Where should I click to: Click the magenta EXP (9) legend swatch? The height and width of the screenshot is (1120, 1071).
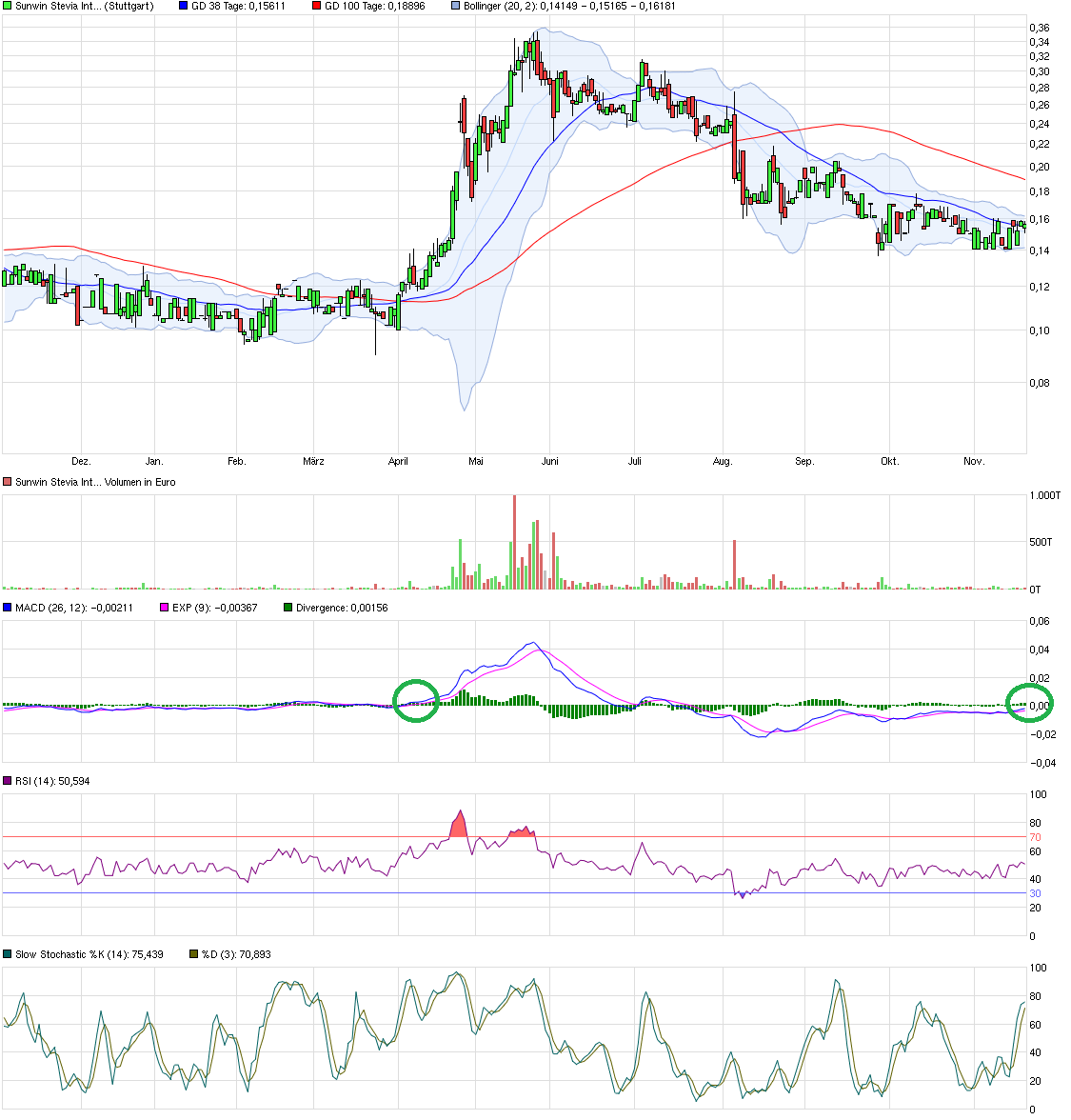(164, 608)
